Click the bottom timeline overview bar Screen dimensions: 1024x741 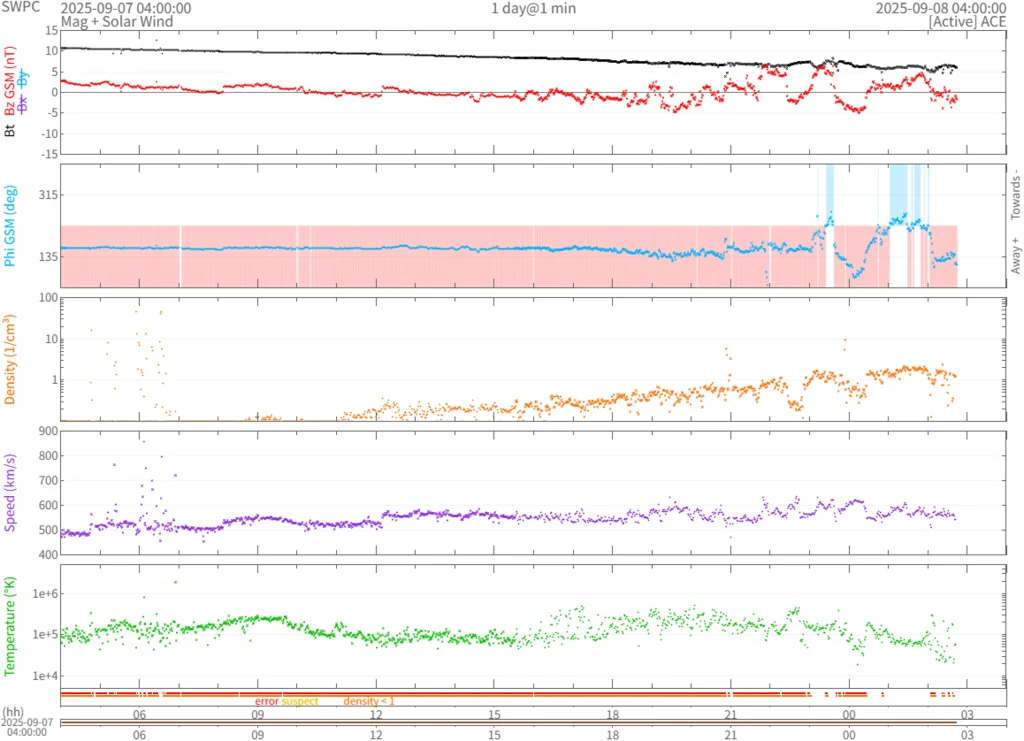pos(508,723)
